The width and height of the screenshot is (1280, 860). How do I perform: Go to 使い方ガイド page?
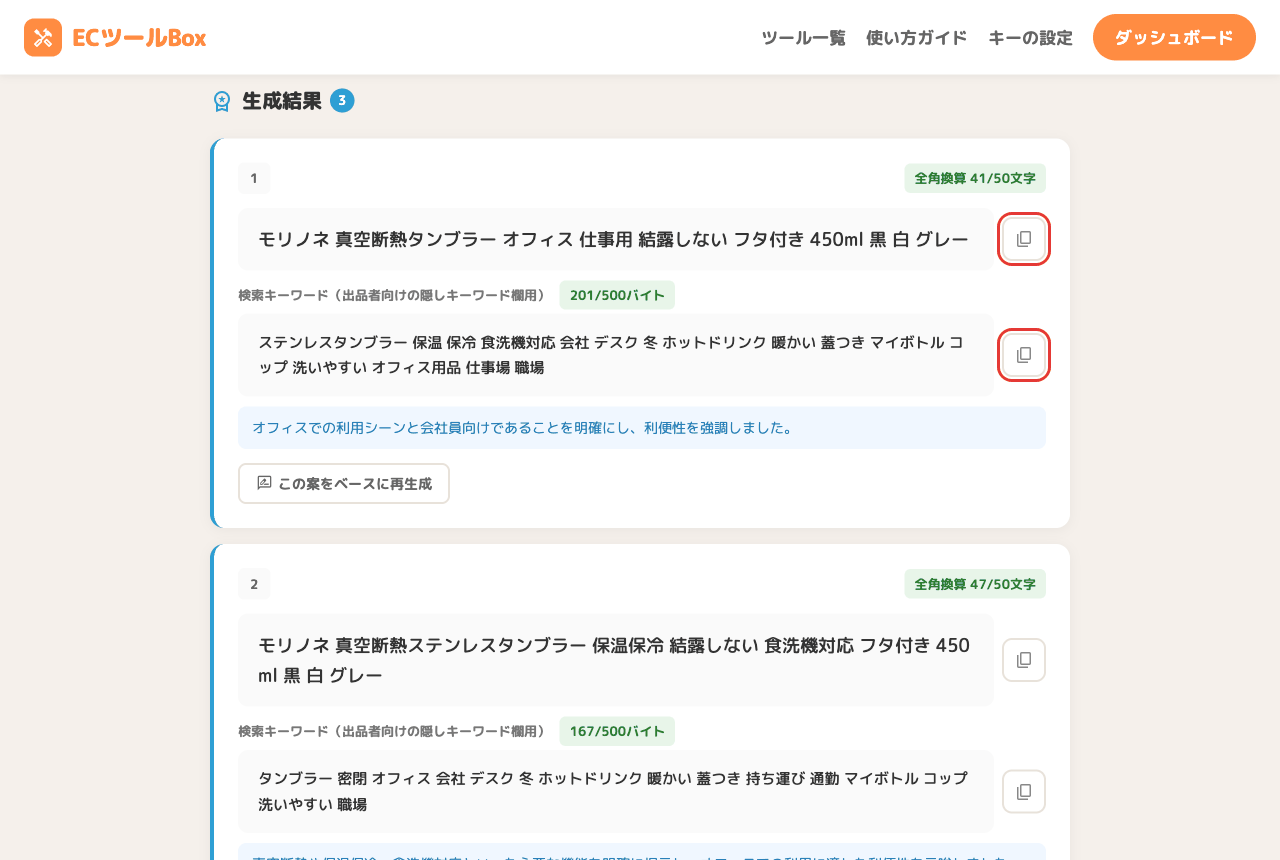[917, 38]
